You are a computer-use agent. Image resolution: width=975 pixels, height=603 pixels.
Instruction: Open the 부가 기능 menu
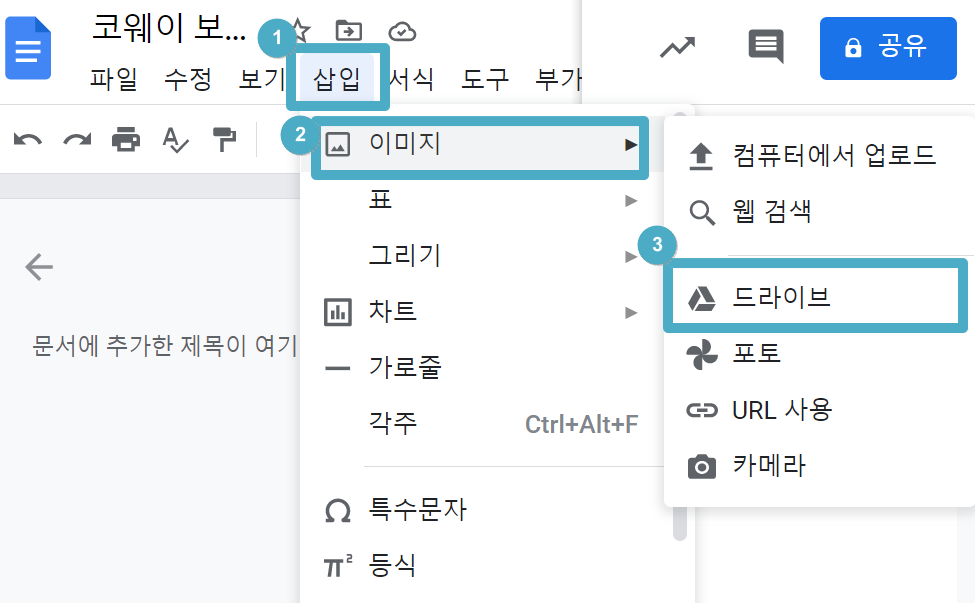coord(558,80)
